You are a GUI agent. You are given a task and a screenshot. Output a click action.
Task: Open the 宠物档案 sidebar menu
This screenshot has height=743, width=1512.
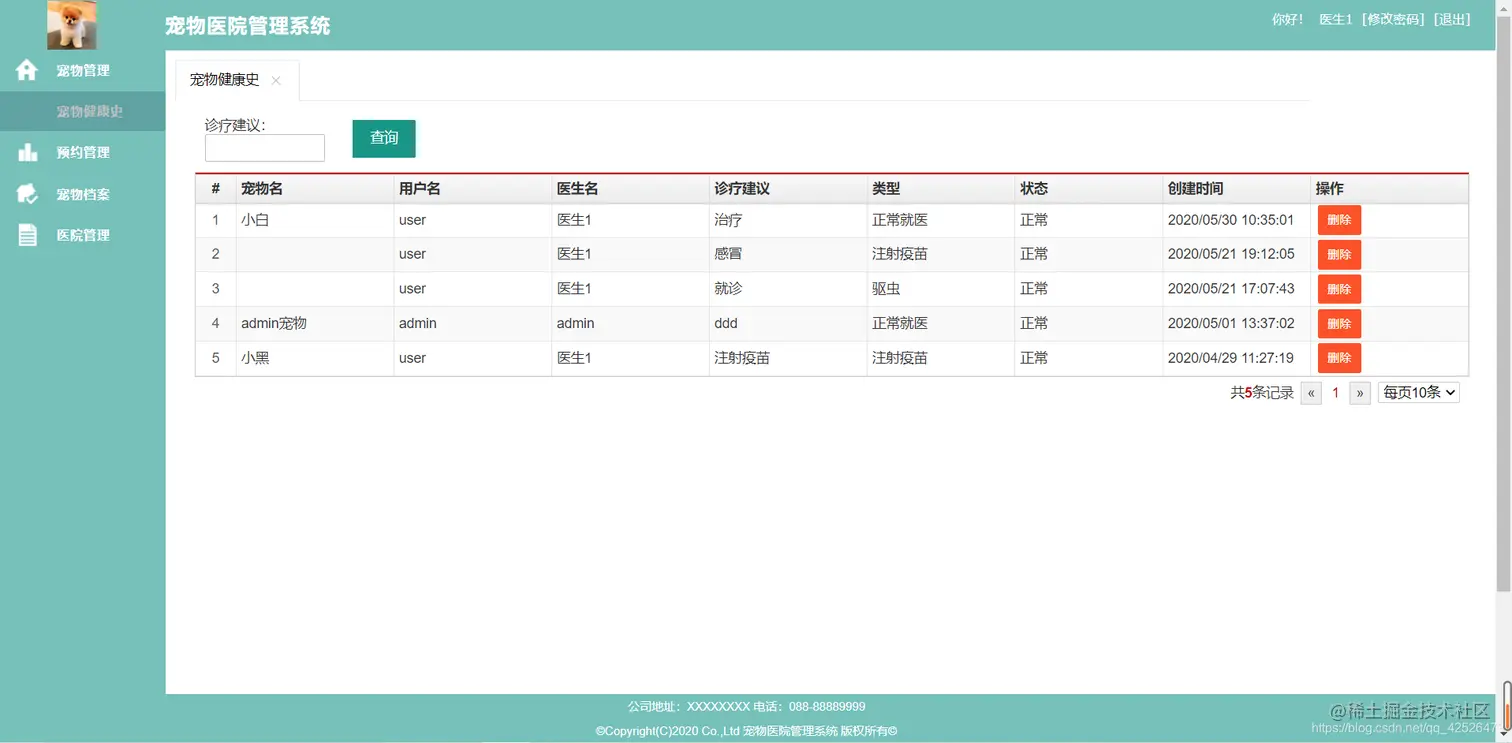[x=83, y=194]
